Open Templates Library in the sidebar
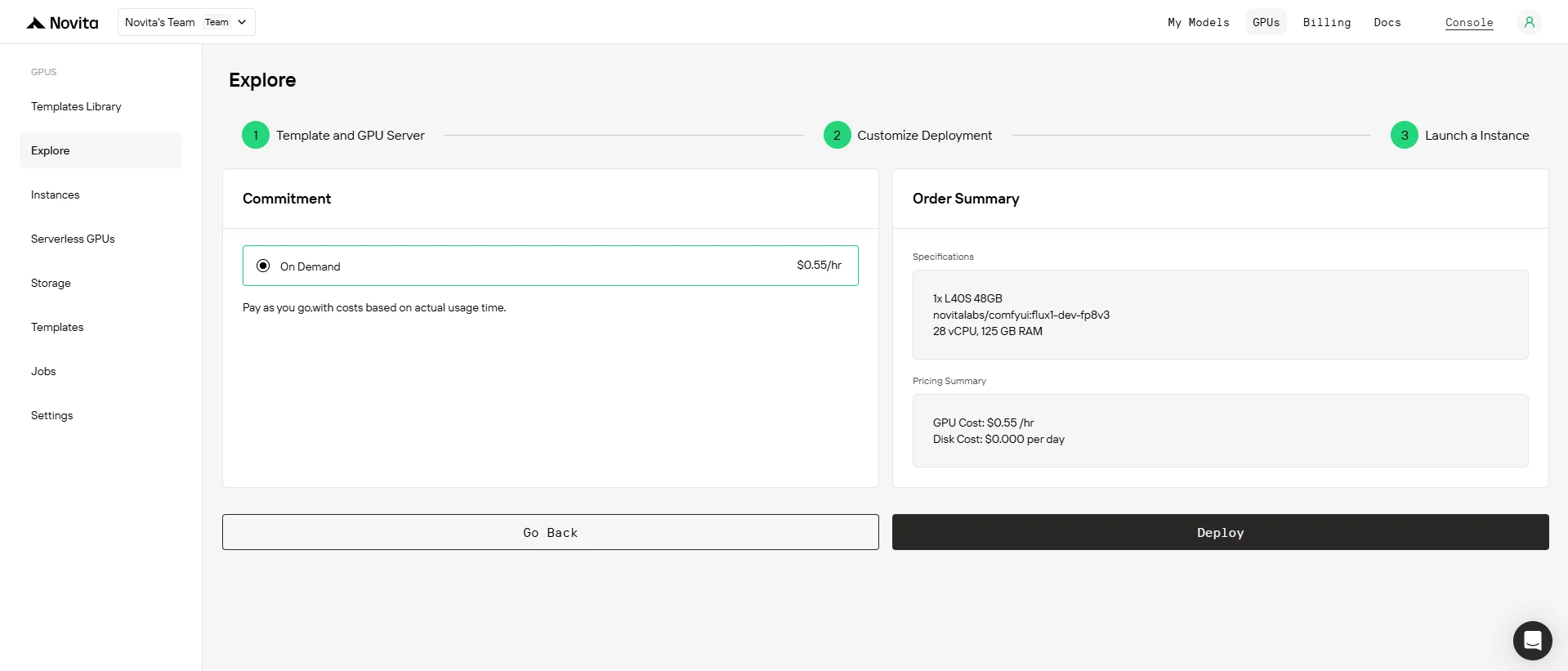The height and width of the screenshot is (671, 1568). pos(101,106)
